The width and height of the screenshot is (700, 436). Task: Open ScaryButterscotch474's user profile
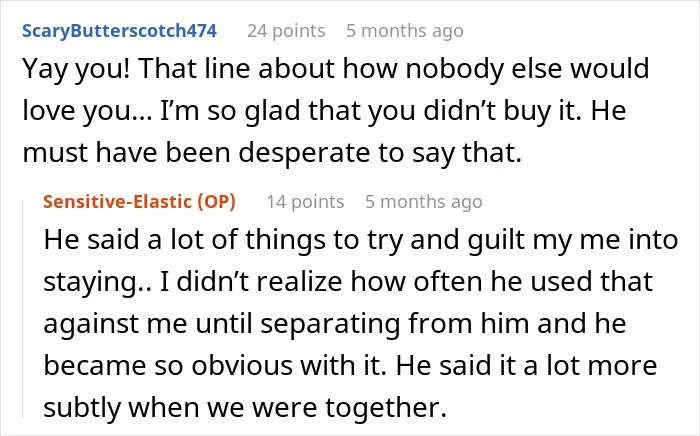pos(120,31)
